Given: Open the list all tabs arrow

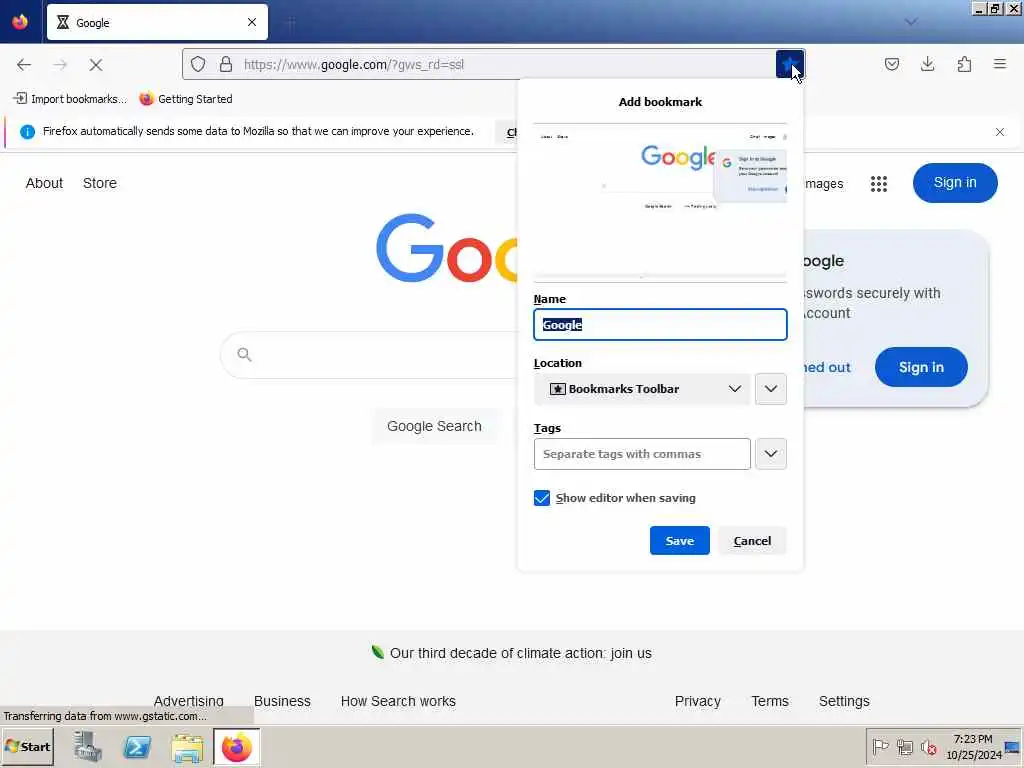Looking at the screenshot, I should pyautogui.click(x=911, y=22).
